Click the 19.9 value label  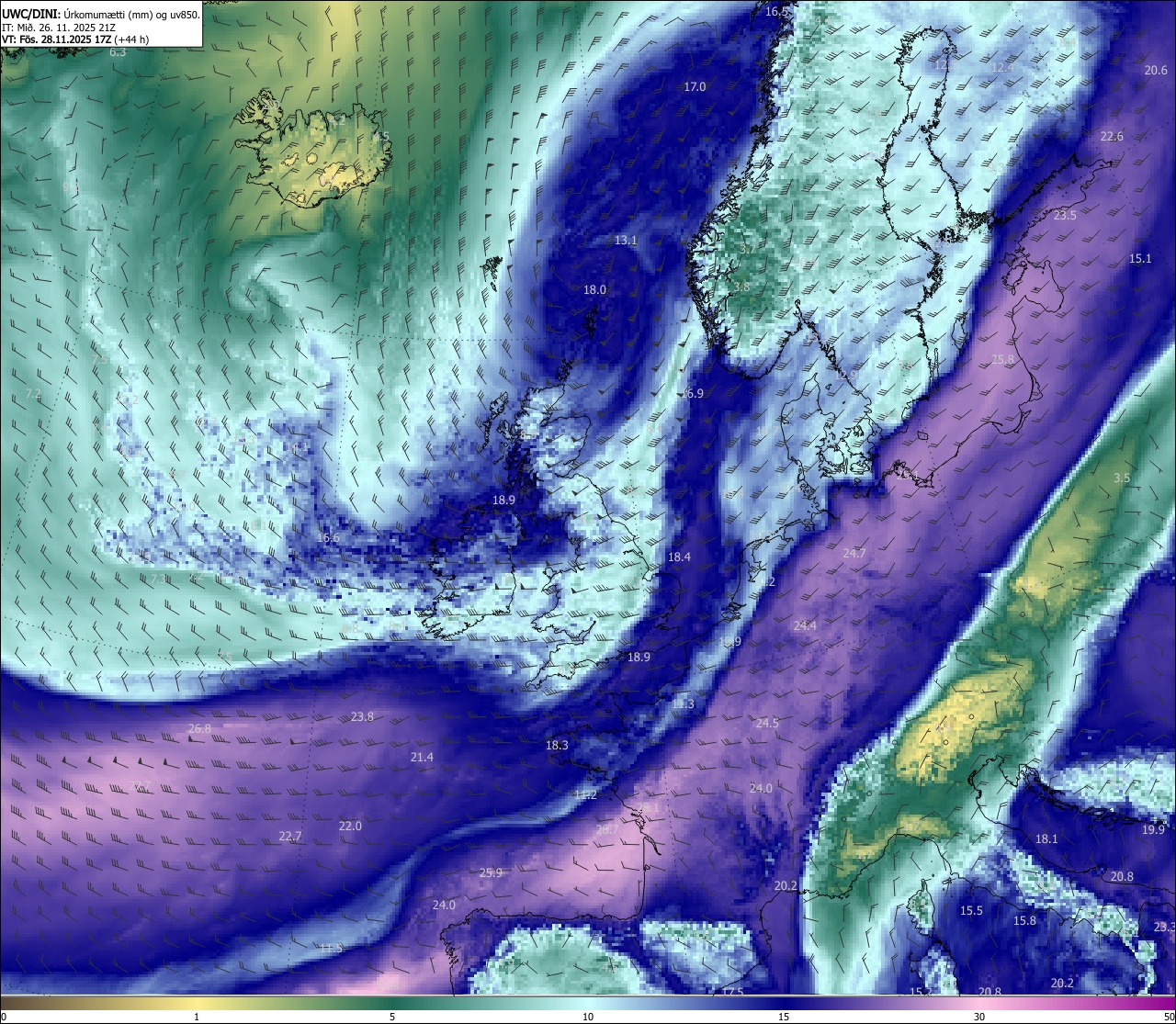coord(1153,829)
